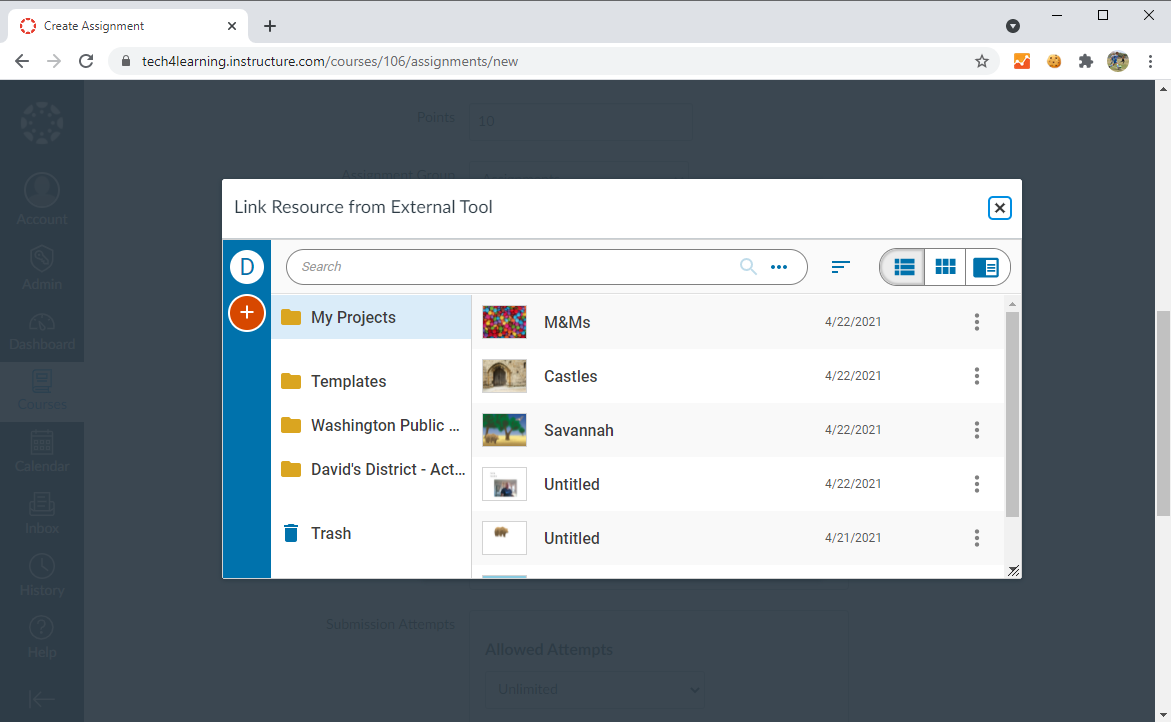This screenshot has height=722, width=1171.
Task: Open Chrome profile avatar
Action: 1117,61
